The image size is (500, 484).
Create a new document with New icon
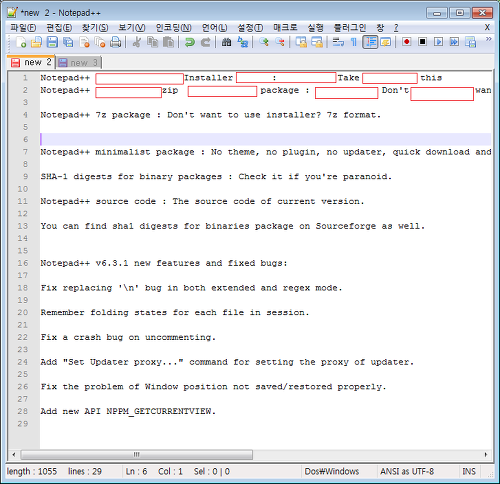(21, 42)
